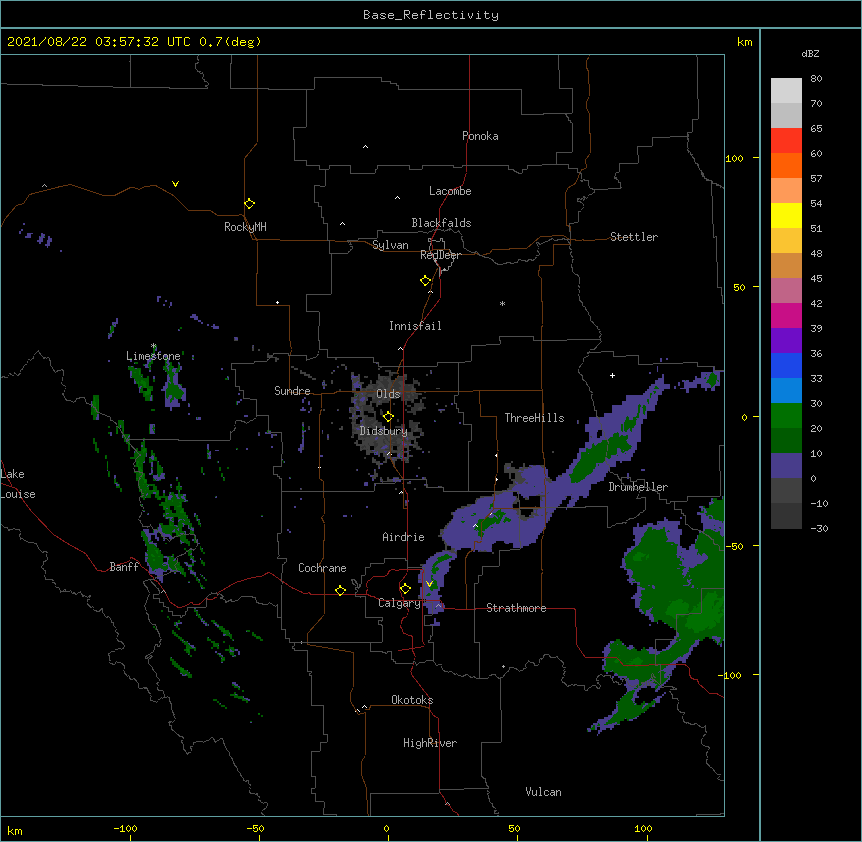Pick the dark gray -30 to -10 legend swatch
This screenshot has width=862, height=842.
[786, 516]
